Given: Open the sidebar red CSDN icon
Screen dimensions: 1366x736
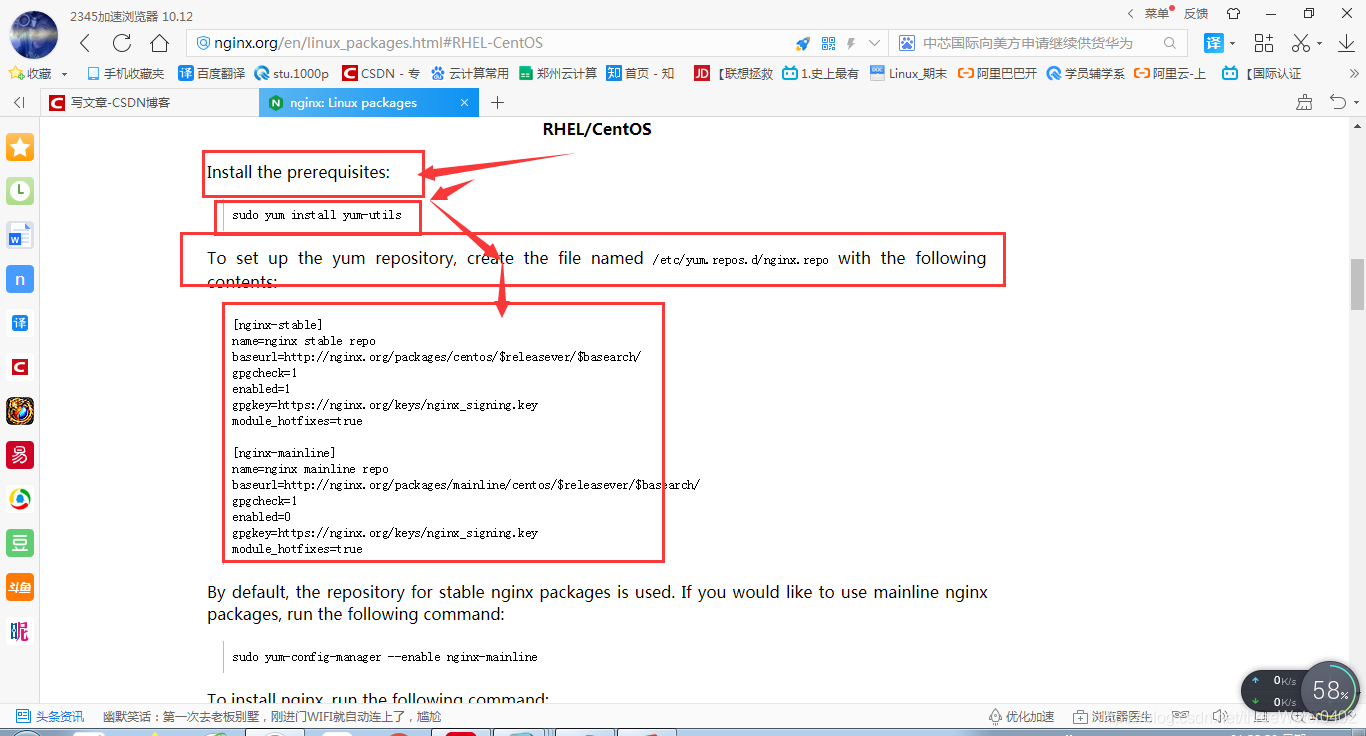Looking at the screenshot, I should click(x=20, y=367).
